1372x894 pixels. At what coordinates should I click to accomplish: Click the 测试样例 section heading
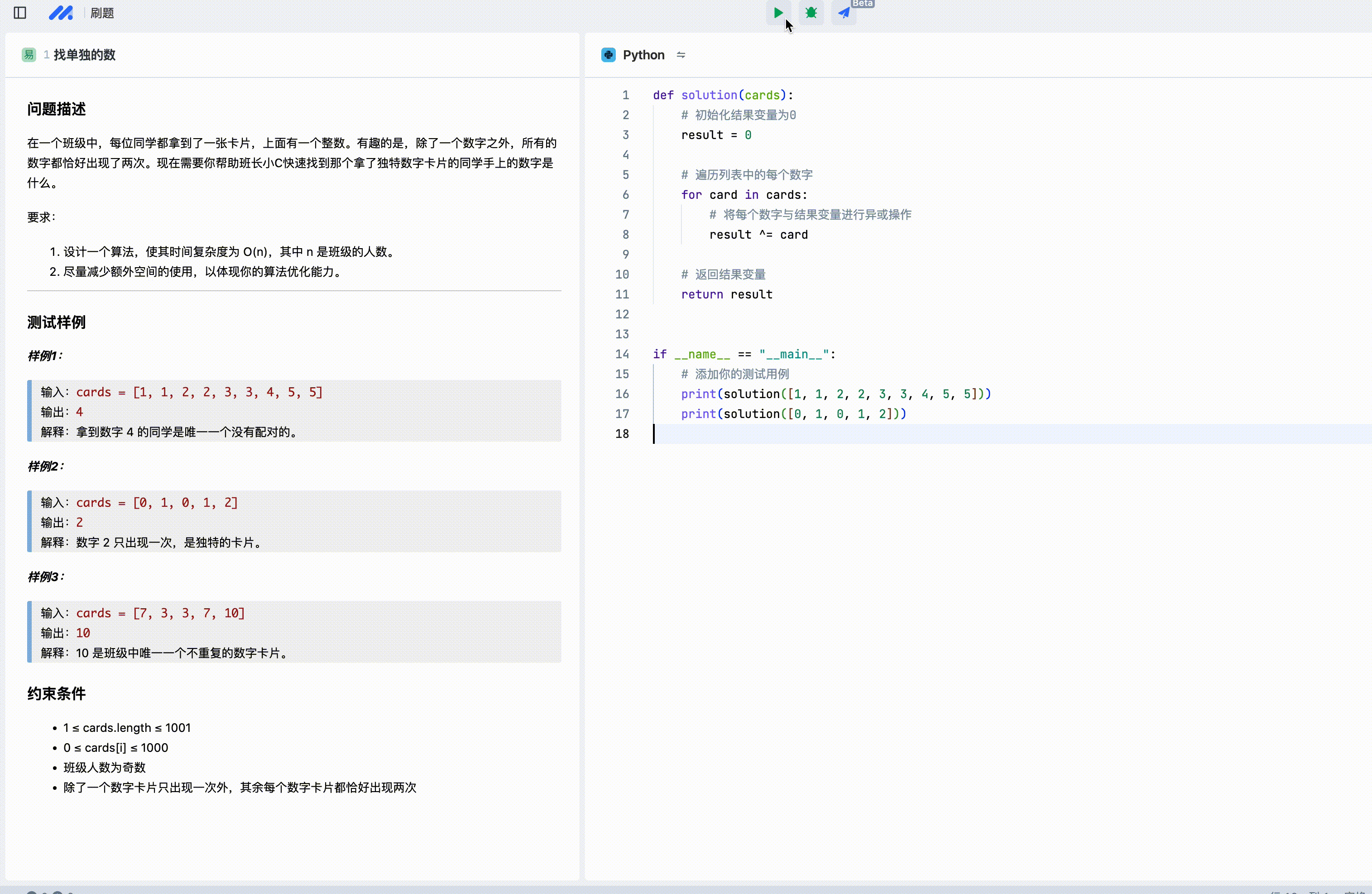tap(57, 322)
